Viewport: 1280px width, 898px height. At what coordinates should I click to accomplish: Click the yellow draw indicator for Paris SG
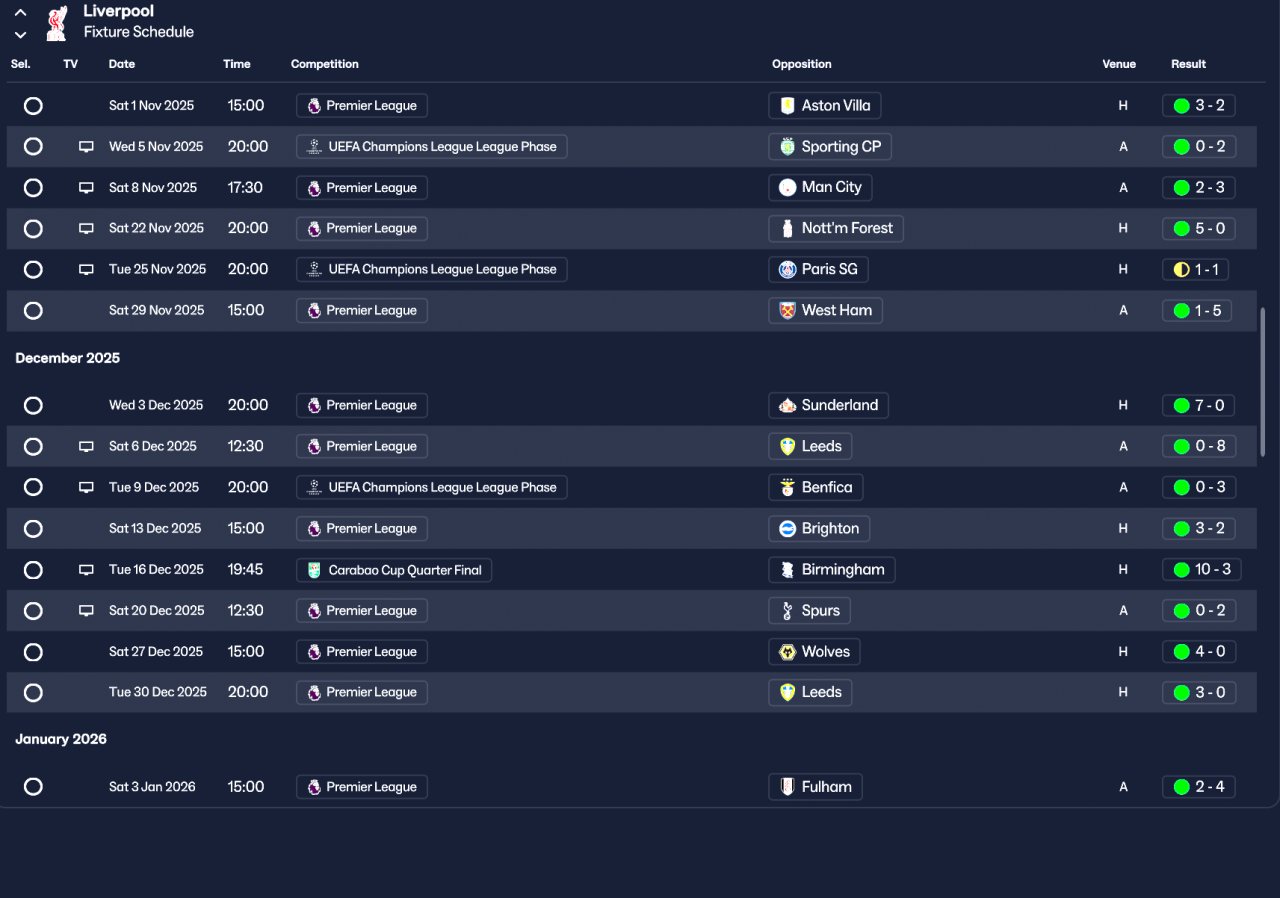click(1182, 270)
